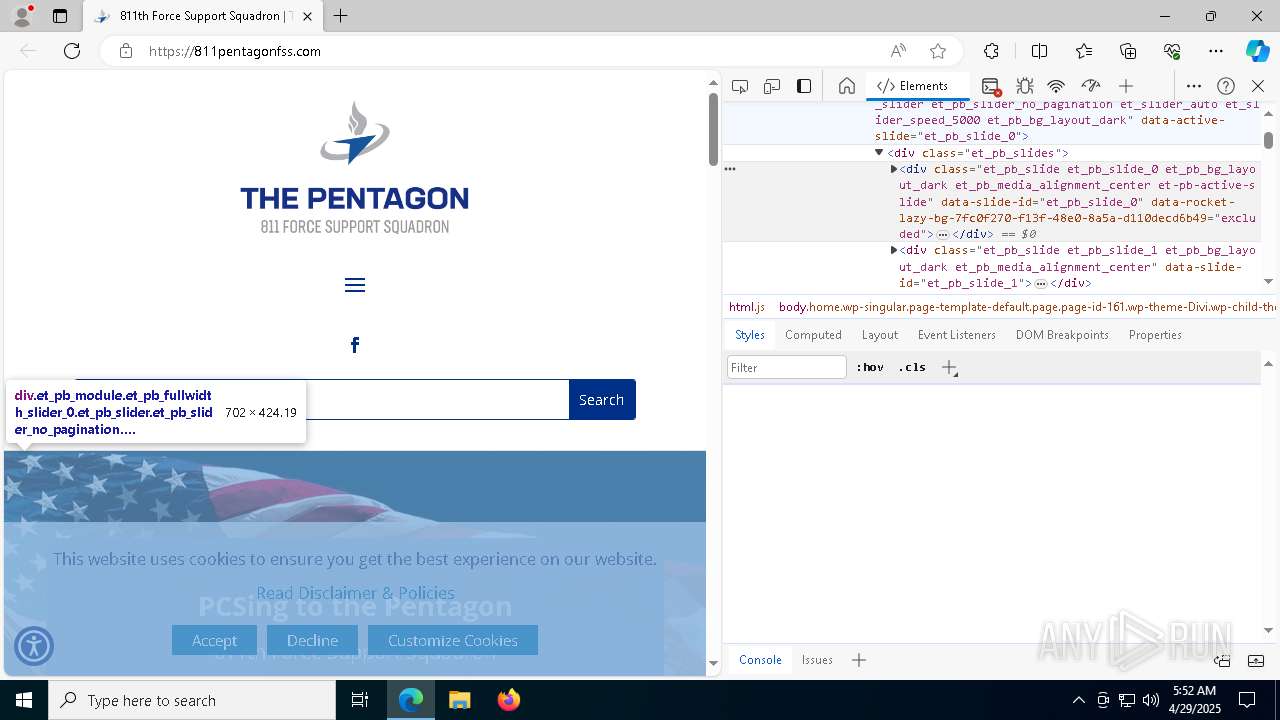Add more tools with plus icon
1280x720 pixels.
click(x=1126, y=86)
